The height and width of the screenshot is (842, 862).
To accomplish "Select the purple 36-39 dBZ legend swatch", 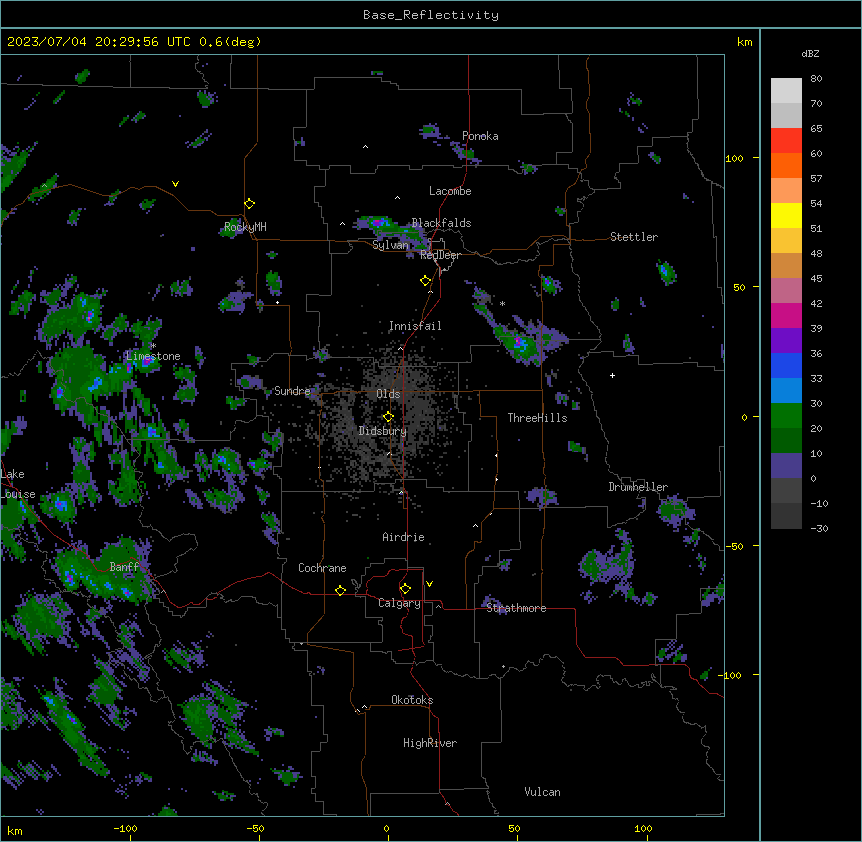I will click(x=786, y=341).
